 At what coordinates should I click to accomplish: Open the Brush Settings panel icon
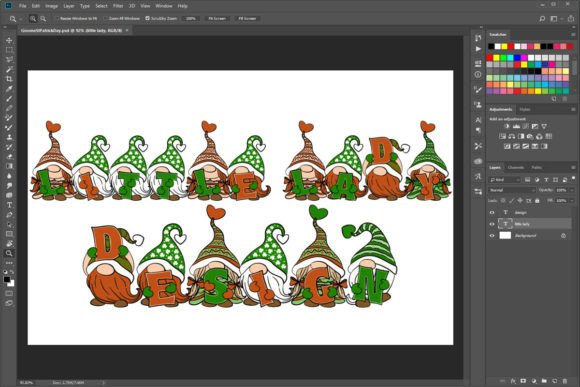coord(478,90)
